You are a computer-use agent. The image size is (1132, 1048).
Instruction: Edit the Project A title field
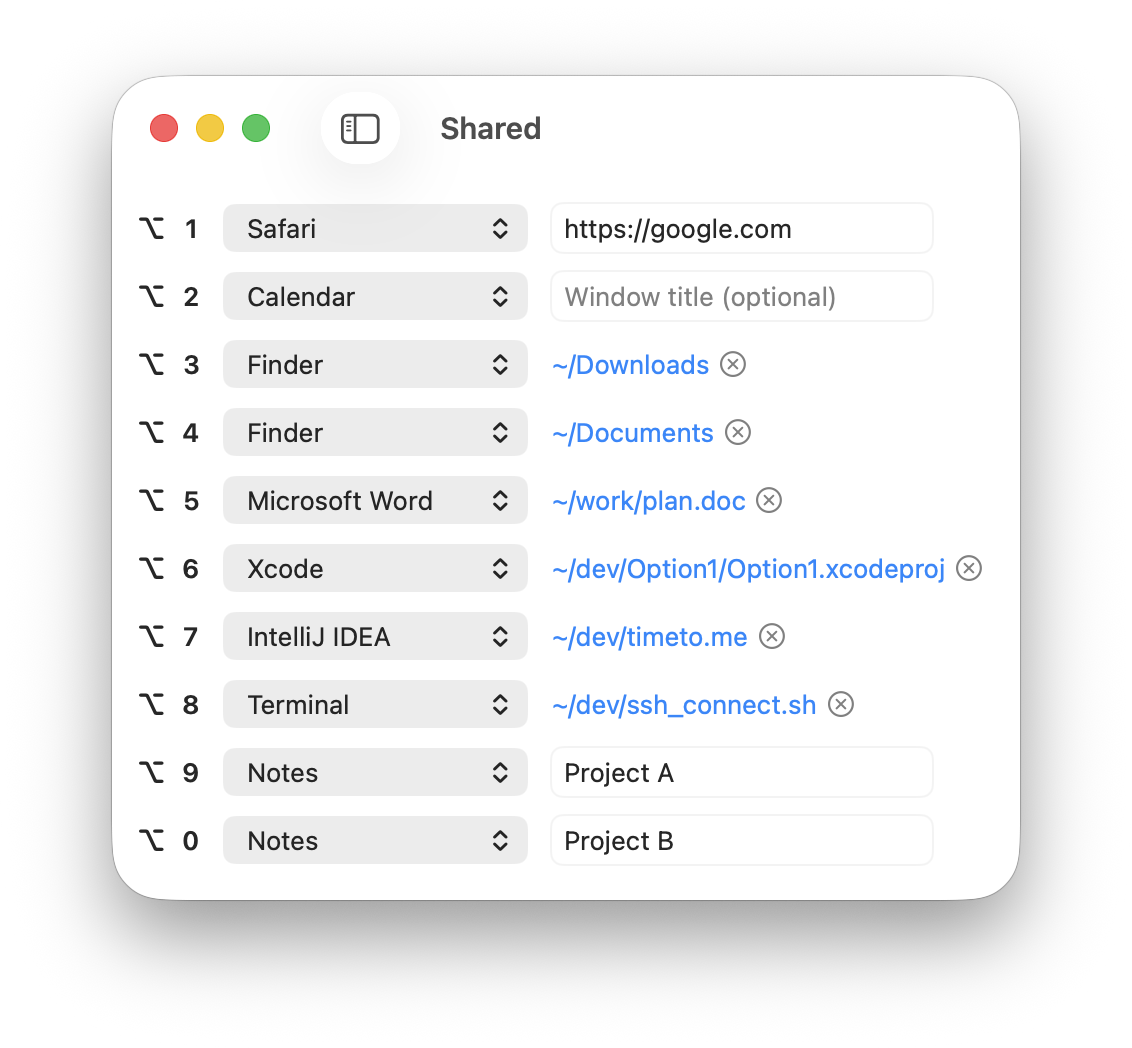(741, 772)
